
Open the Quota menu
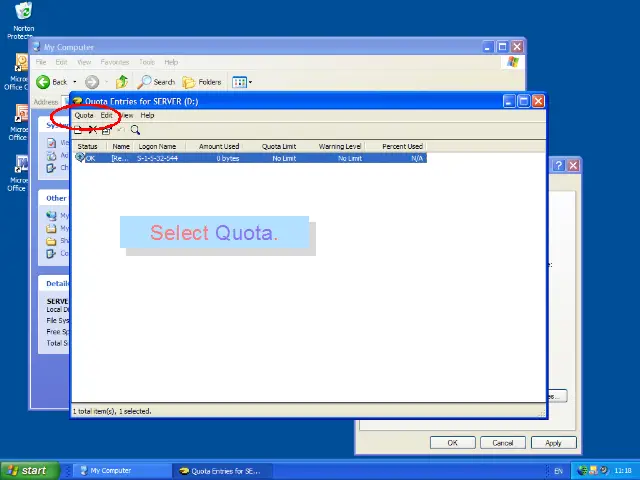[84, 116]
